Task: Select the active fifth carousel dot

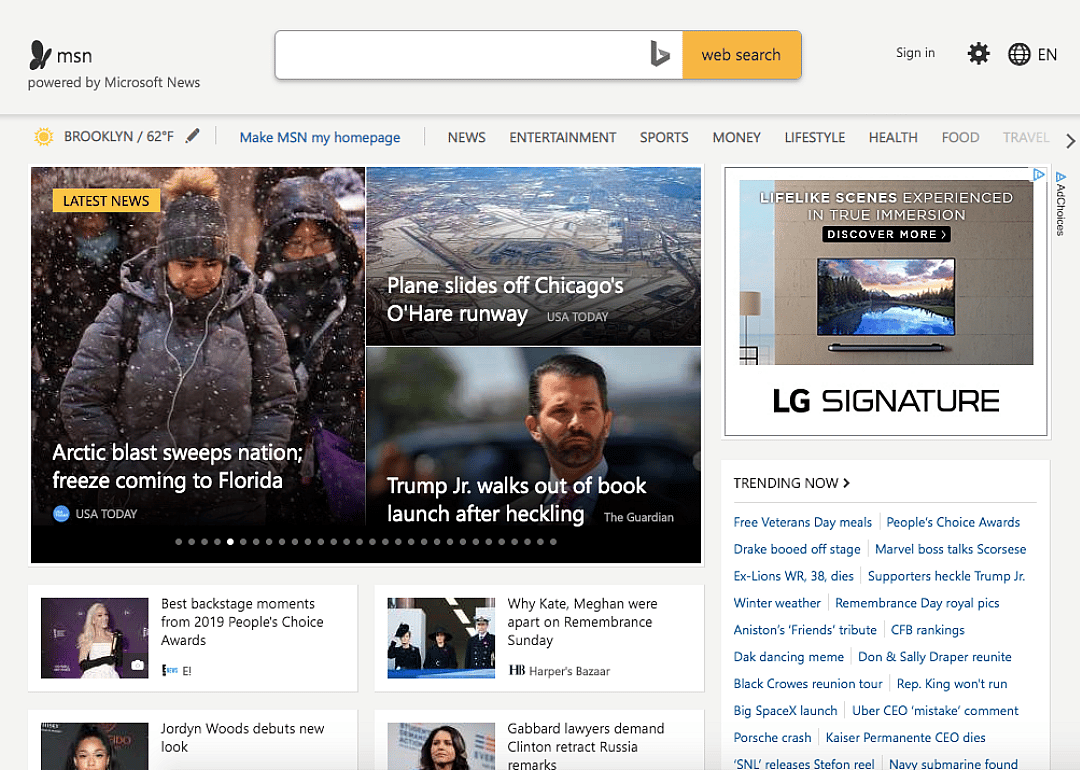Action: click(x=230, y=542)
